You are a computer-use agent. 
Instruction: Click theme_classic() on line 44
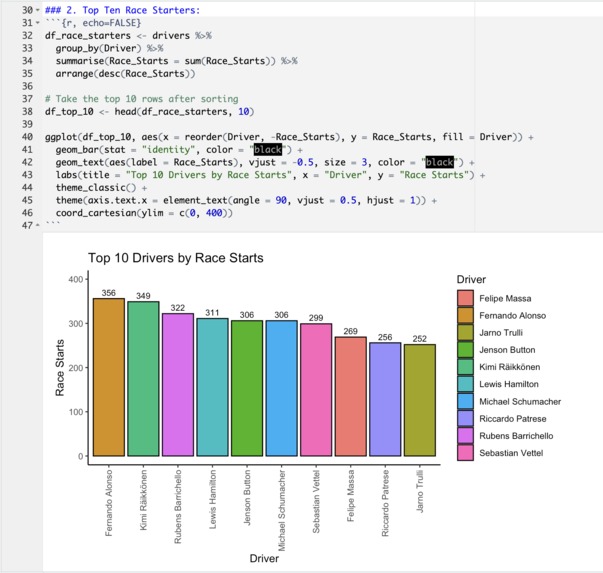tap(96, 188)
